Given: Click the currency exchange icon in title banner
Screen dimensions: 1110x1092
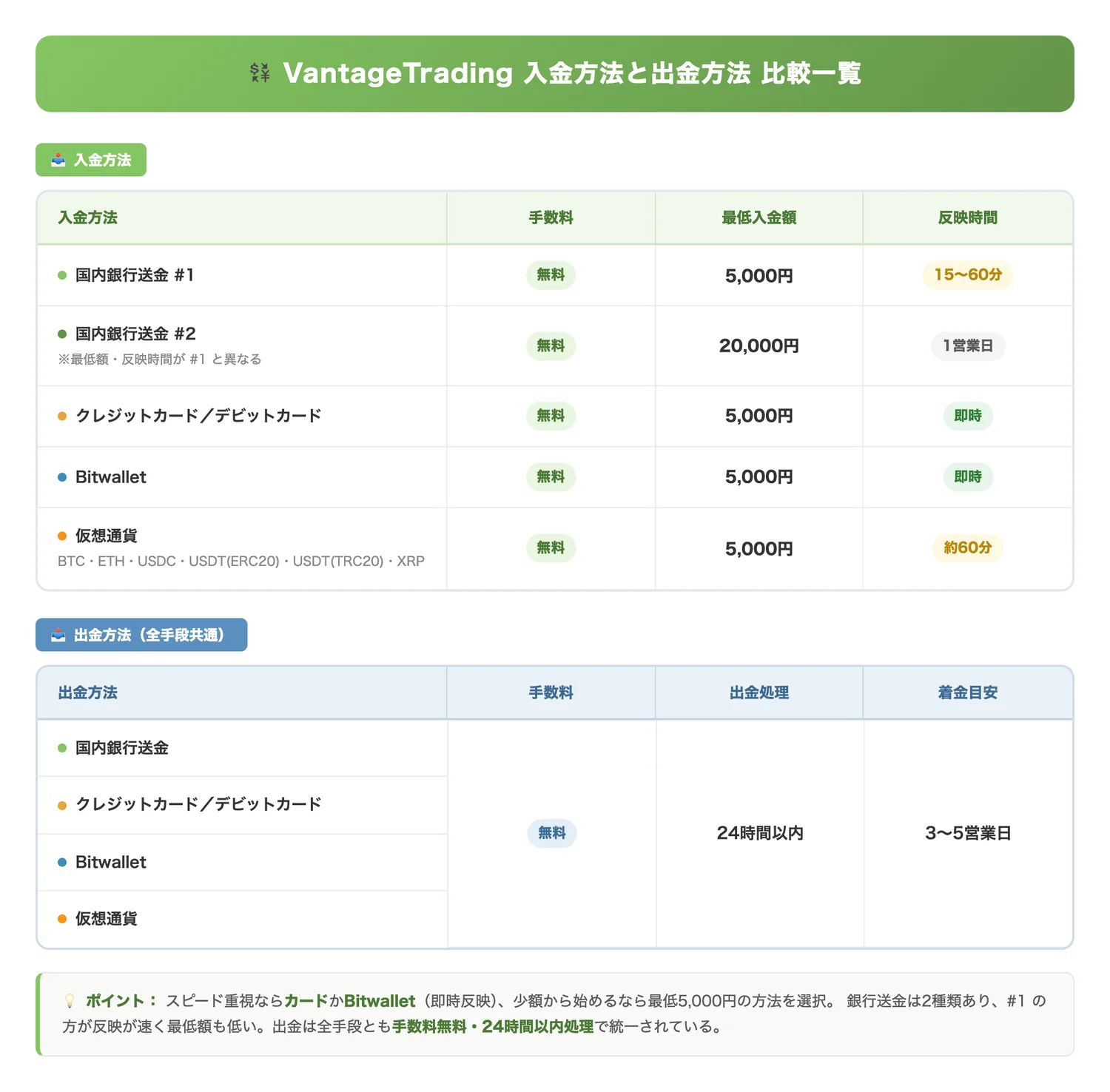Looking at the screenshot, I should (x=260, y=73).
